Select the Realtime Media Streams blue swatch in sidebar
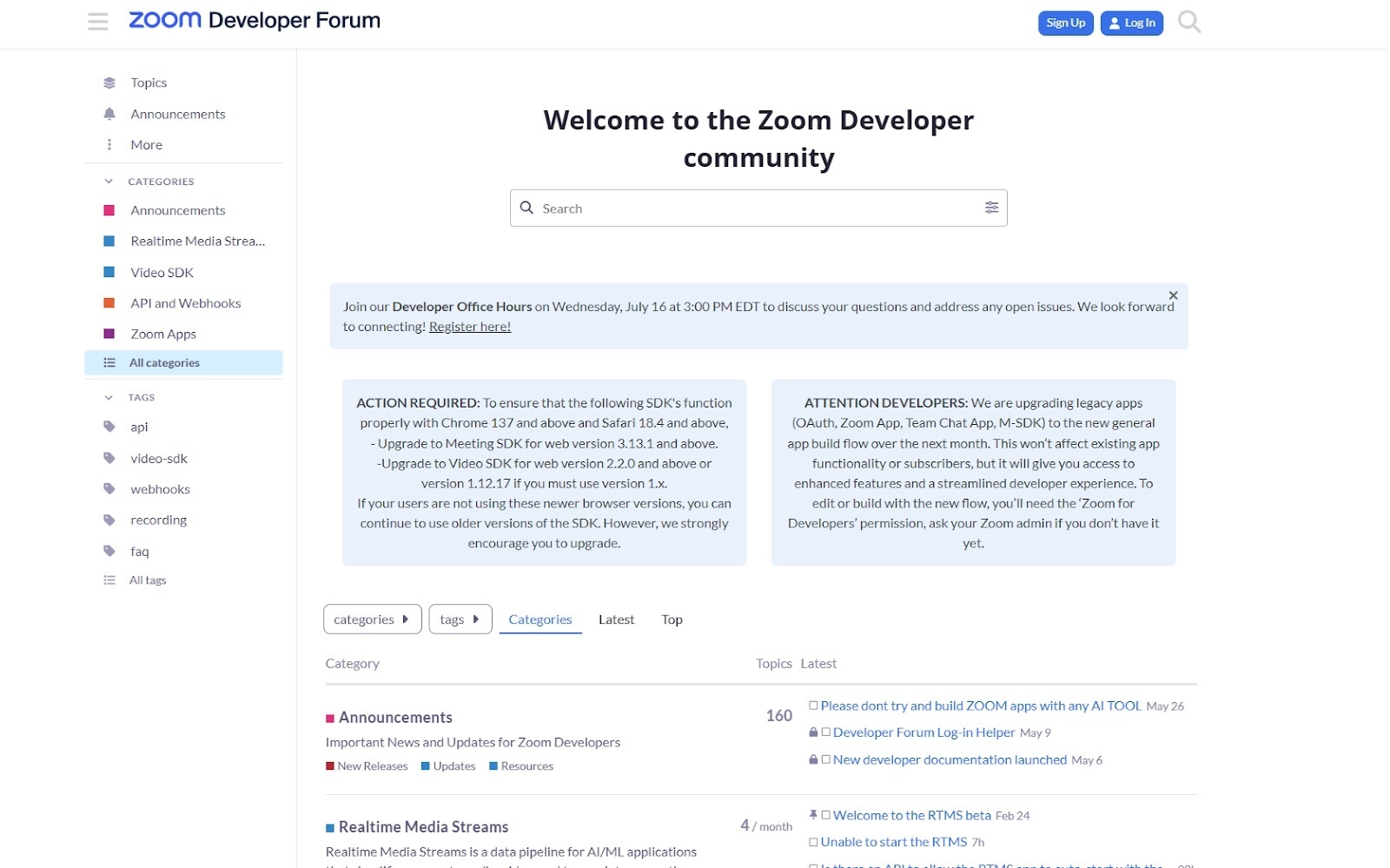Viewport: 1390px width, 868px height. [x=109, y=242]
